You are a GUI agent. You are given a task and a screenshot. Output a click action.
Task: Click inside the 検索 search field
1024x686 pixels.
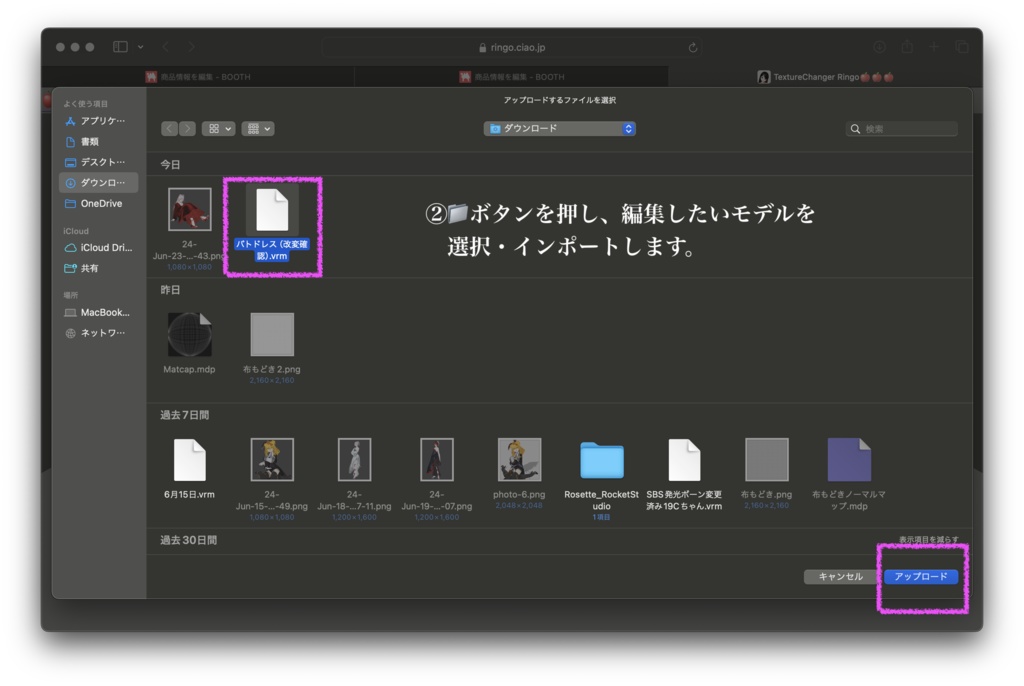[x=900, y=128]
